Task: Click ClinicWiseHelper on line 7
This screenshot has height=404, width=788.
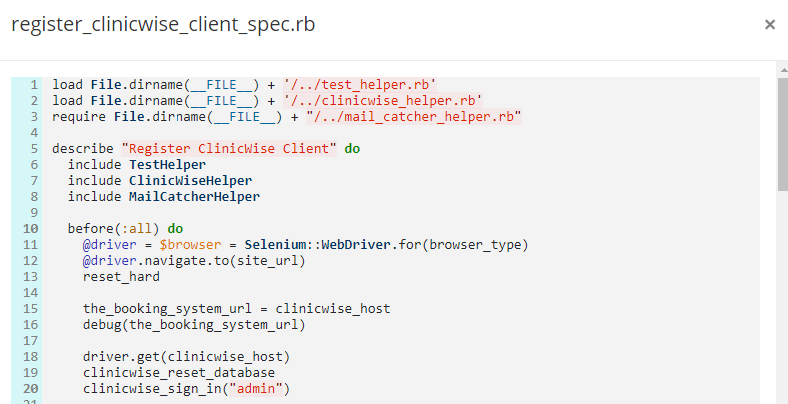Action: pyautogui.click(x=190, y=181)
